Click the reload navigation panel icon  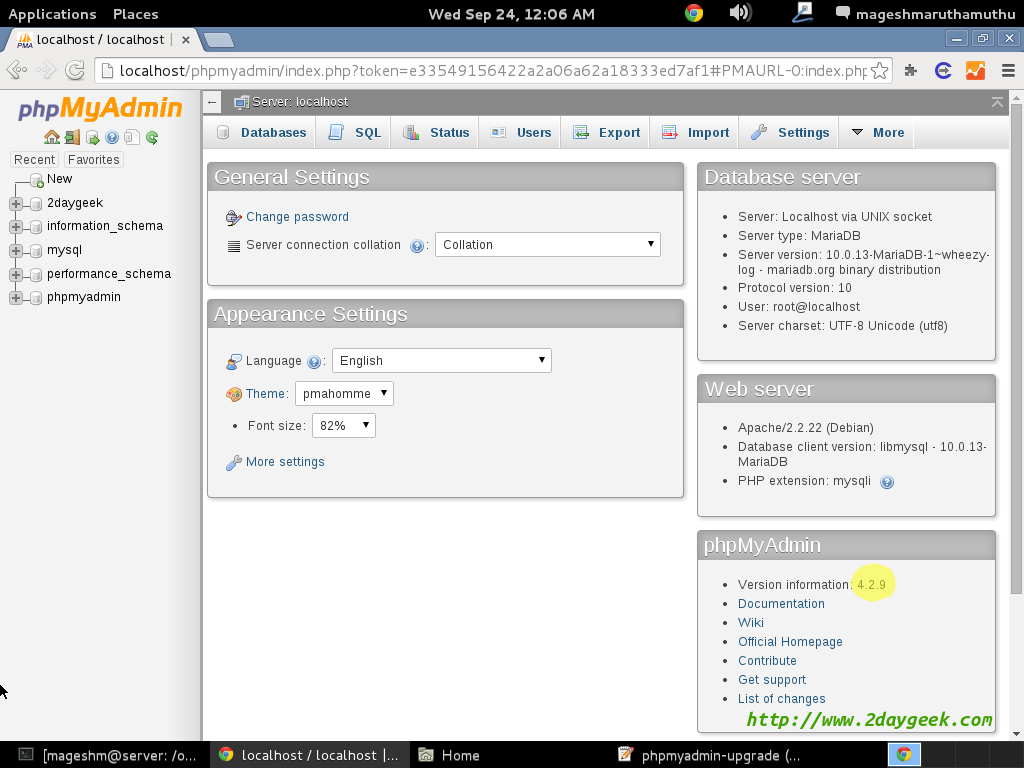(152, 138)
